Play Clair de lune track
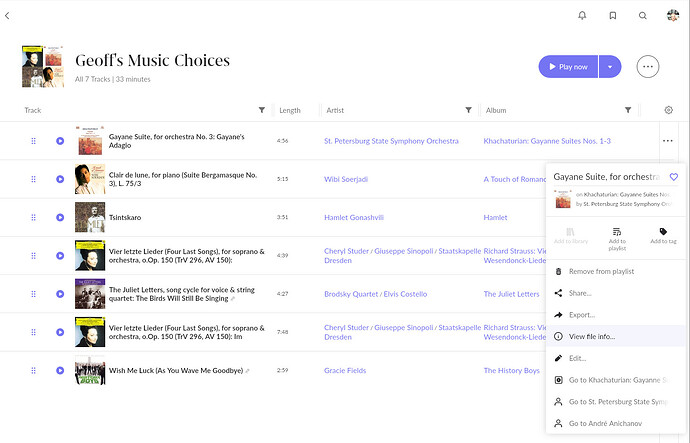Screen dimensions: 690x443 coord(60,179)
